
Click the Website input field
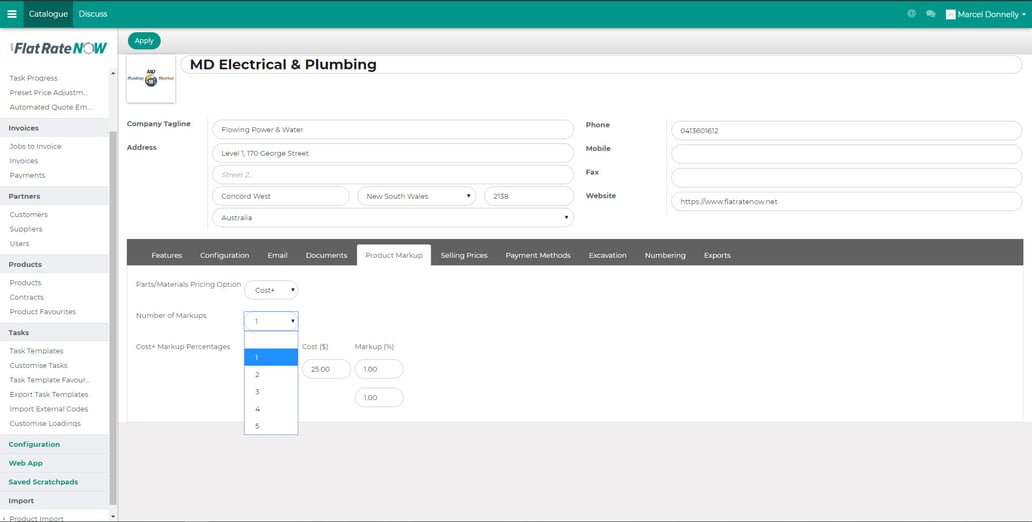pyautogui.click(x=845, y=201)
